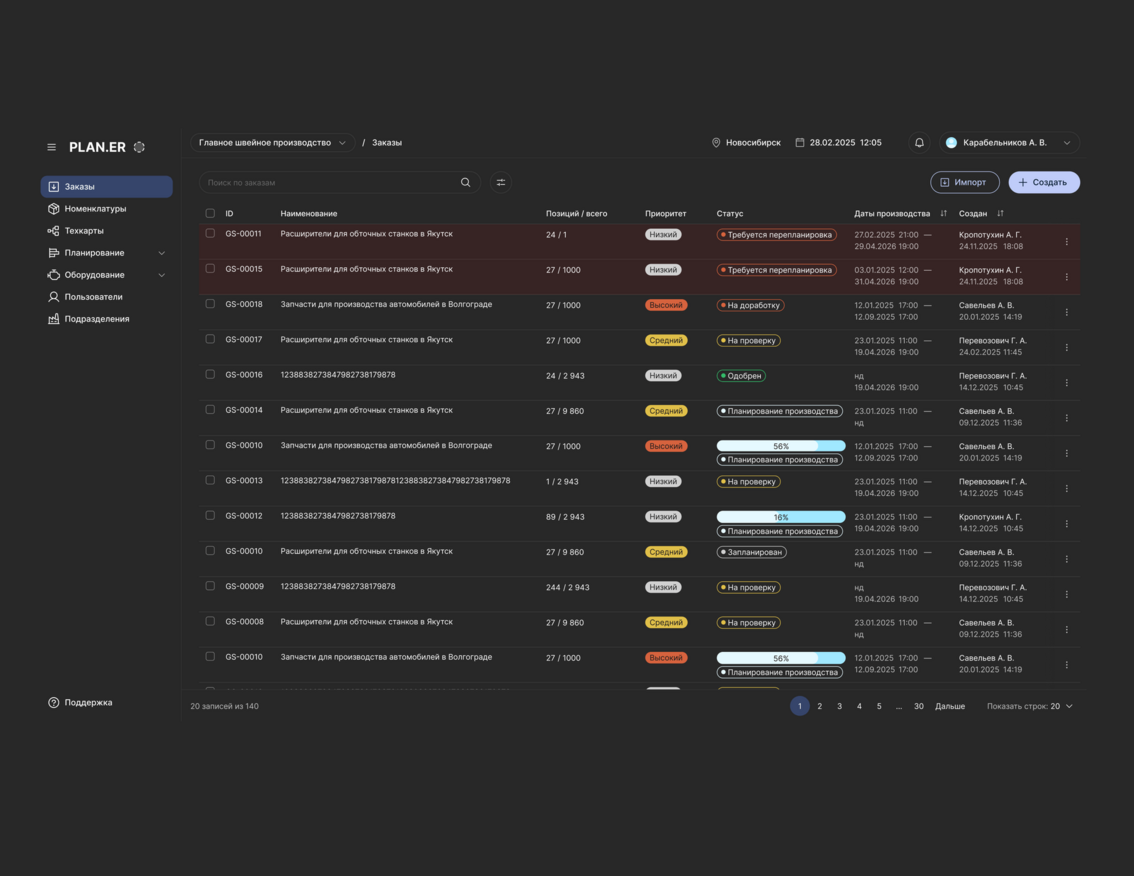Open the Главное швейное производство dropdown
This screenshot has width=1134, height=876.
coord(272,143)
